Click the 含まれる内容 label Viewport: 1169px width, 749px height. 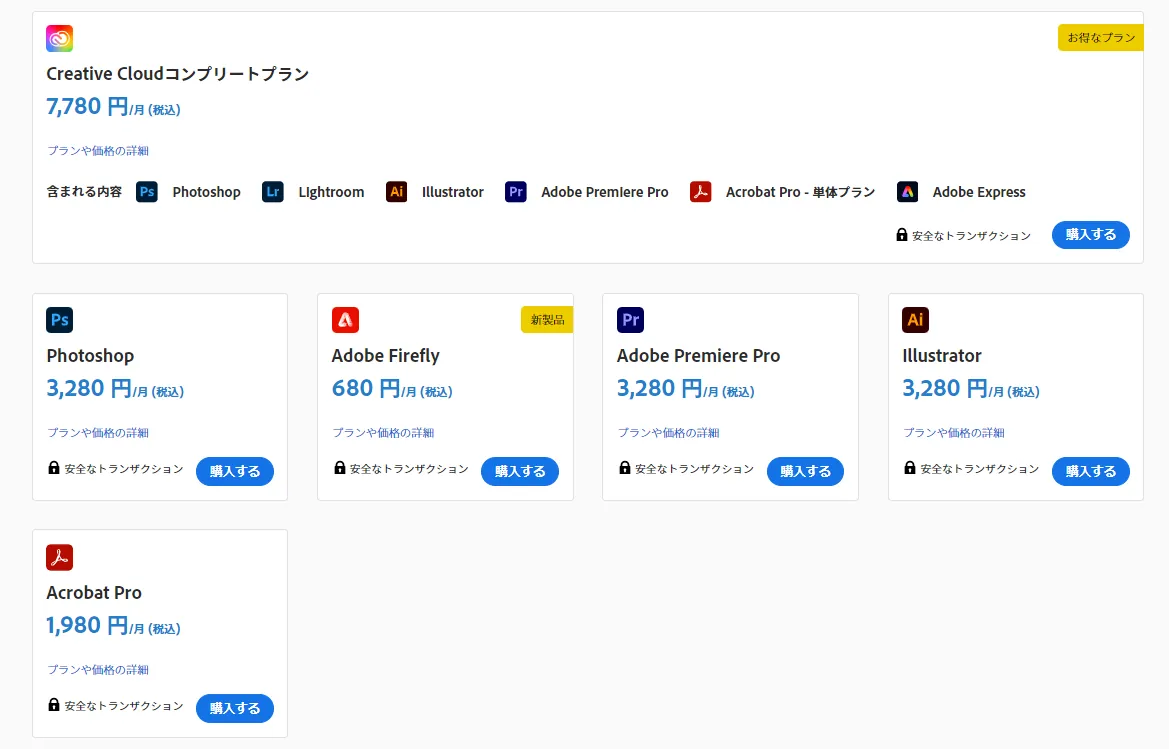coord(84,192)
